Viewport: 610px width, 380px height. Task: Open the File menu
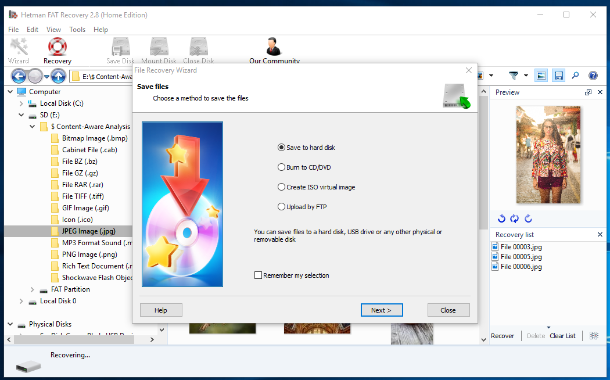coord(13,30)
